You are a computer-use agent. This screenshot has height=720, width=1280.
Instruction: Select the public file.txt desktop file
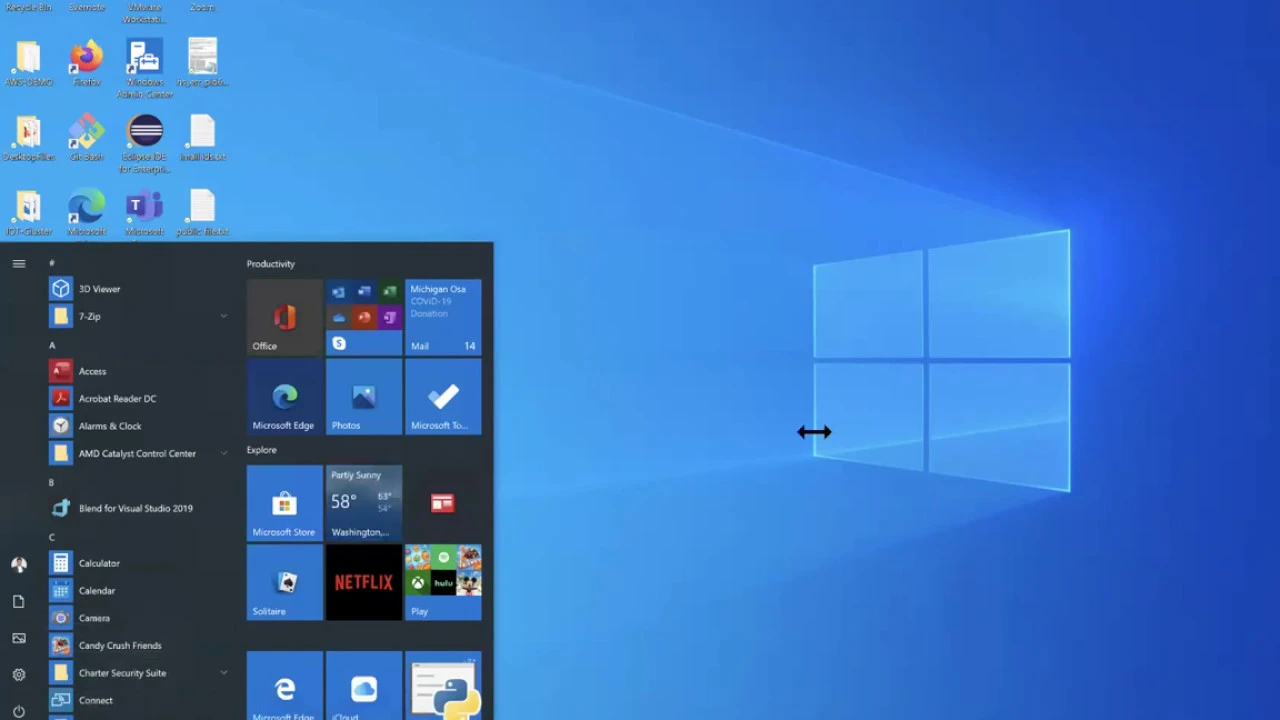pyautogui.click(x=202, y=213)
